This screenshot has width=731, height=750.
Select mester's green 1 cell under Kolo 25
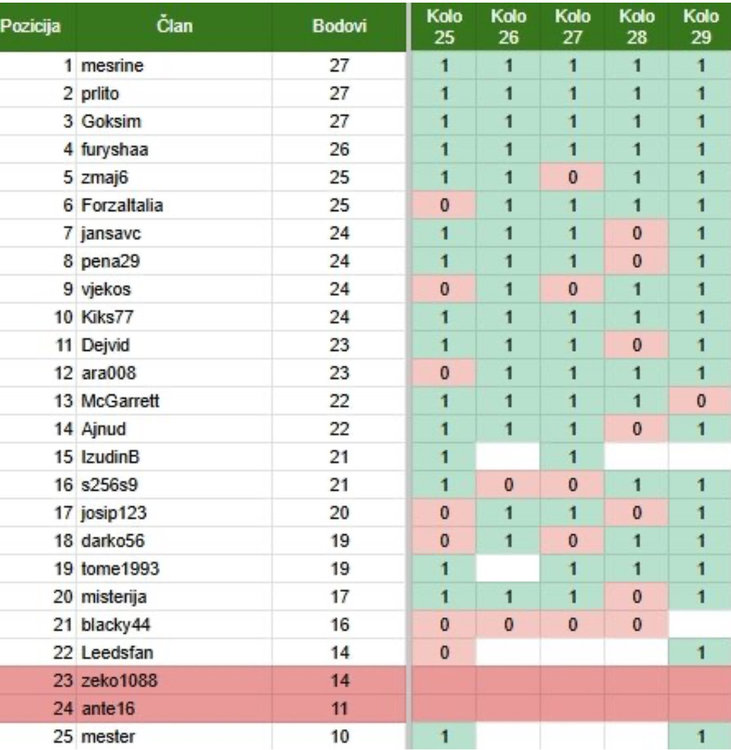click(444, 737)
